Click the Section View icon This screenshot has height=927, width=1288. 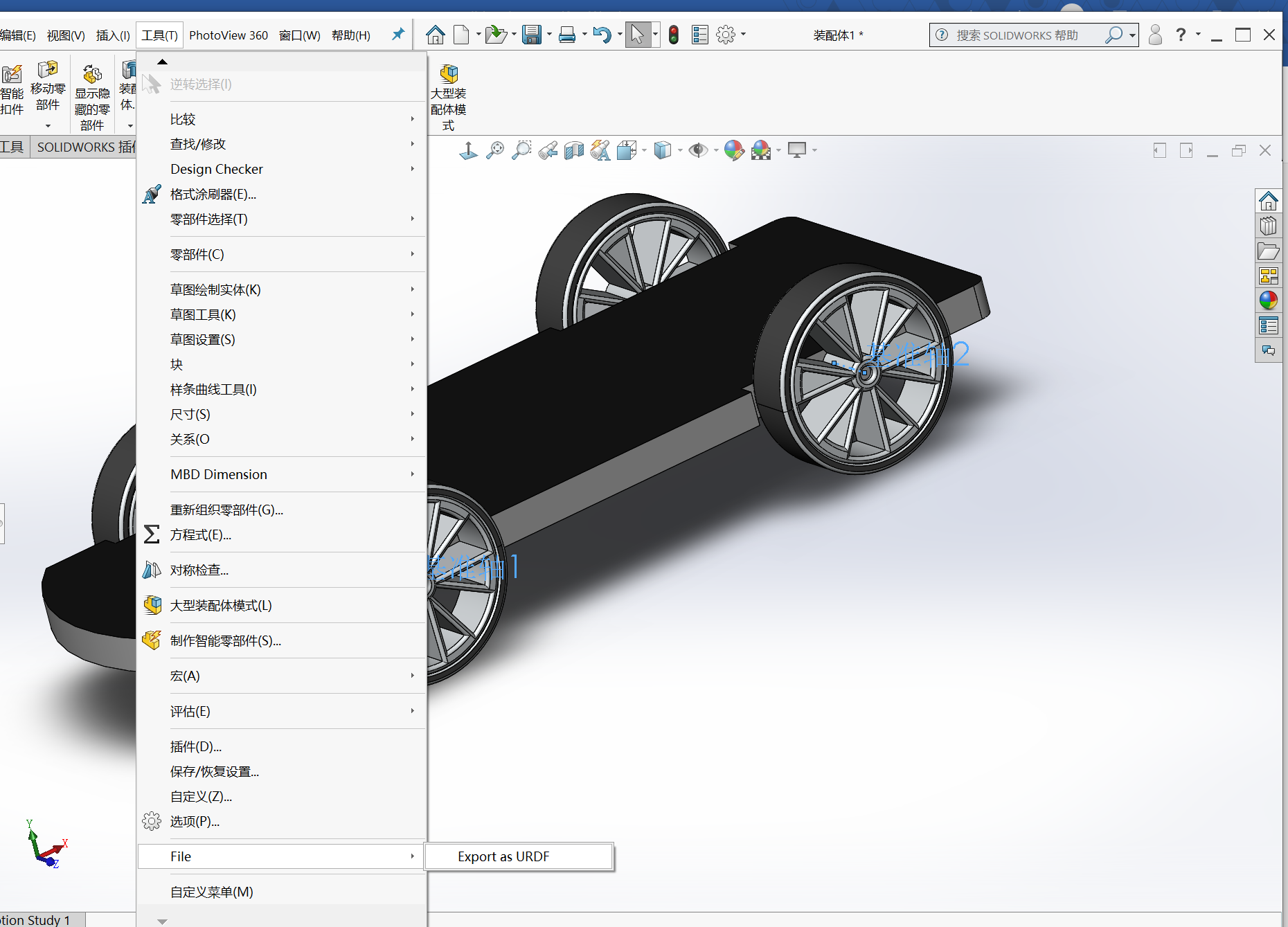tap(574, 150)
